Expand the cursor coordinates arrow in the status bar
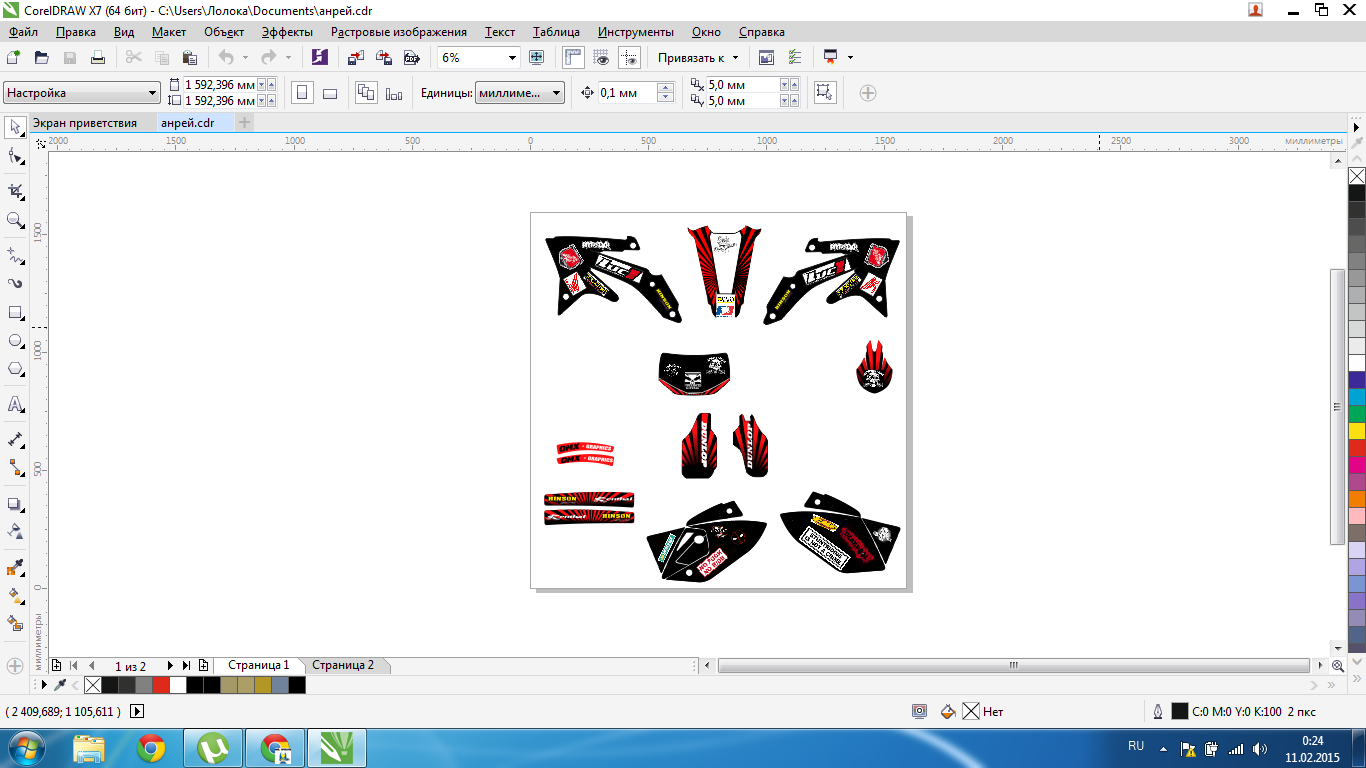Image resolution: width=1366 pixels, height=768 pixels. point(137,711)
